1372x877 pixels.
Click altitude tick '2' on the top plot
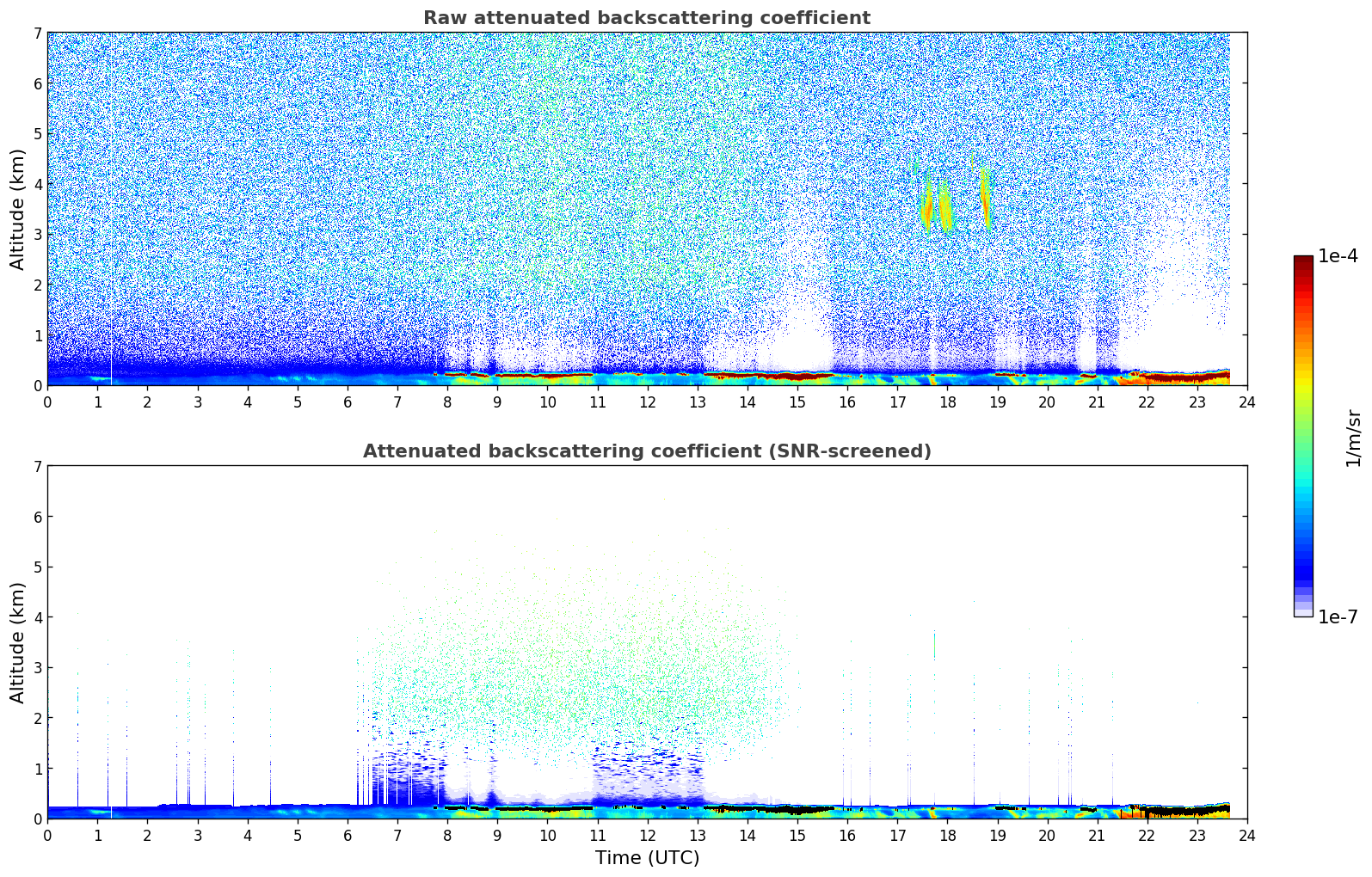[x=37, y=285]
